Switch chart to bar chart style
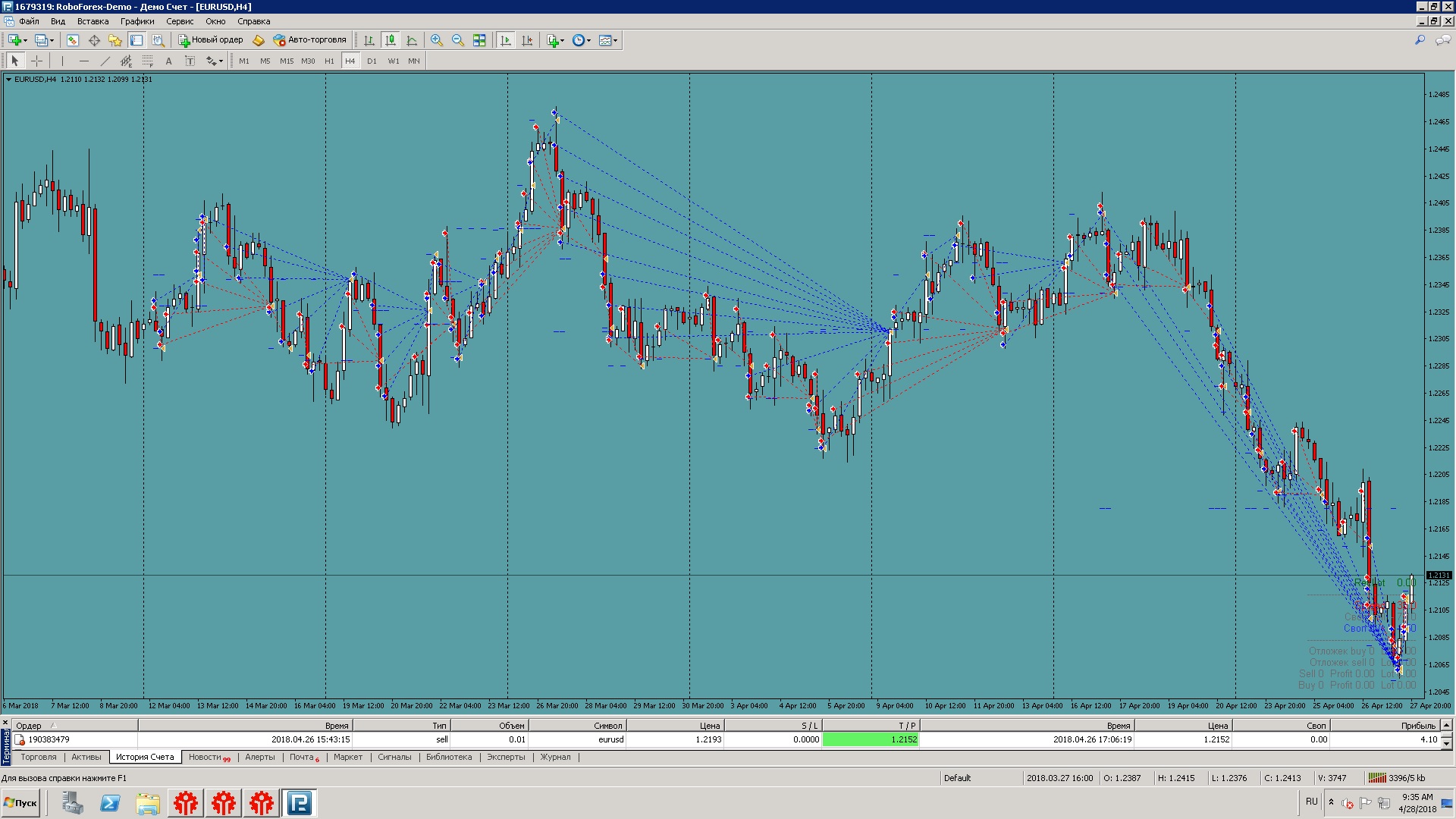The image size is (1456, 819). click(369, 40)
